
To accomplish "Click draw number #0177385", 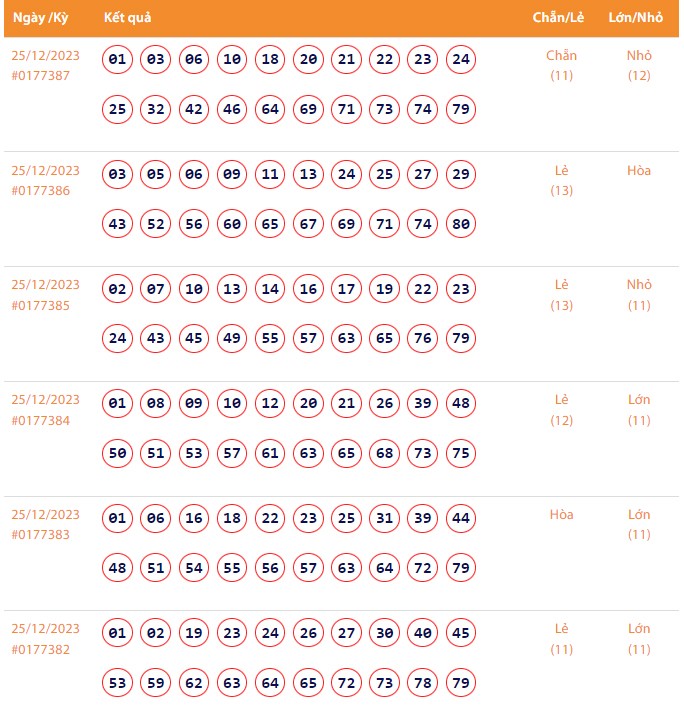I will [x=41, y=305].
